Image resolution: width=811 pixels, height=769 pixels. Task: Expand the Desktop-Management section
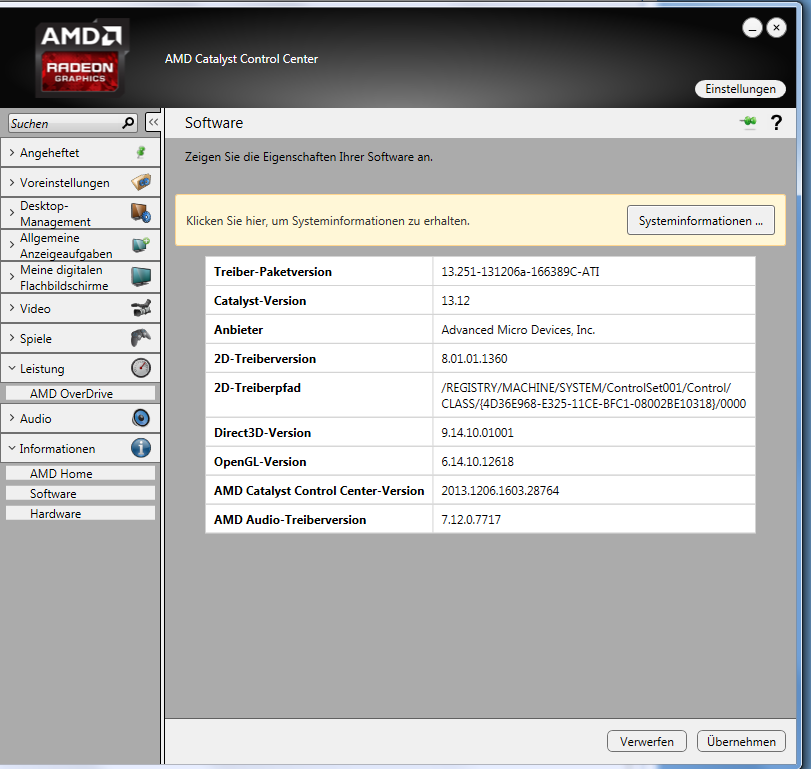coord(12,213)
